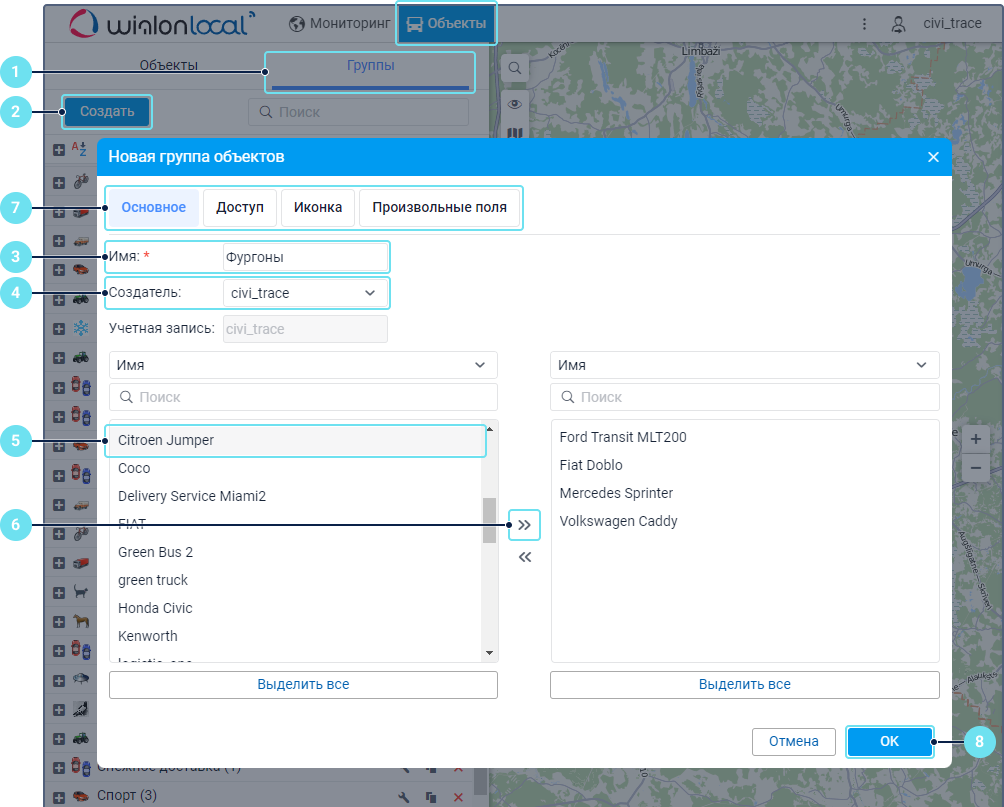This screenshot has height=807, width=1004.
Task: Click the remove-from-group double left arrow
Action: (524, 558)
